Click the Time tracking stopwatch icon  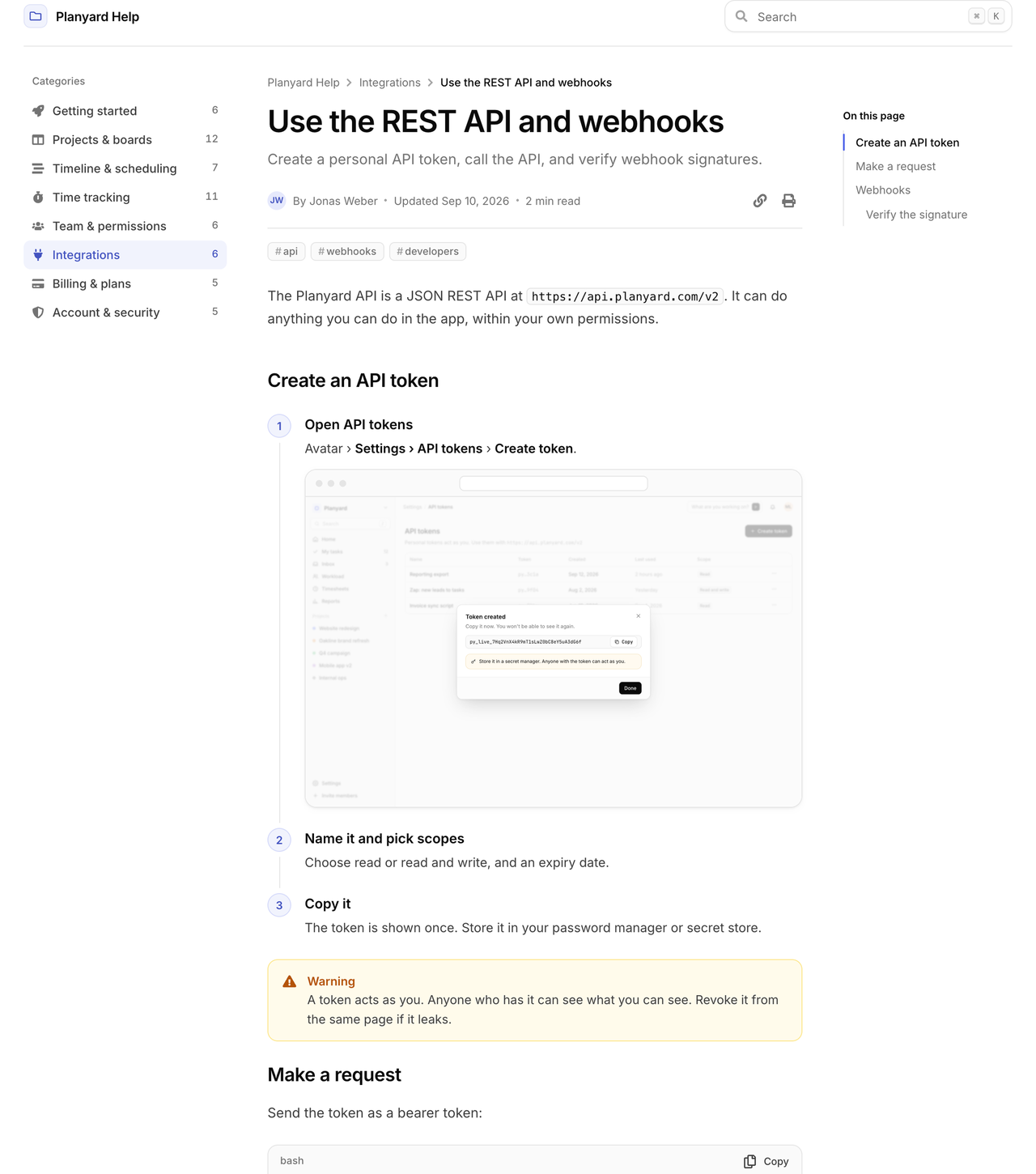[38, 197]
